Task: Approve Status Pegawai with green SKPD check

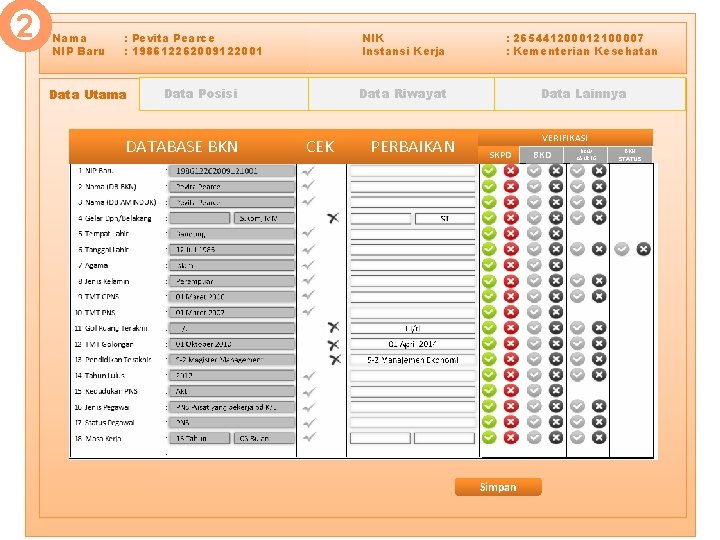Action: (x=489, y=422)
